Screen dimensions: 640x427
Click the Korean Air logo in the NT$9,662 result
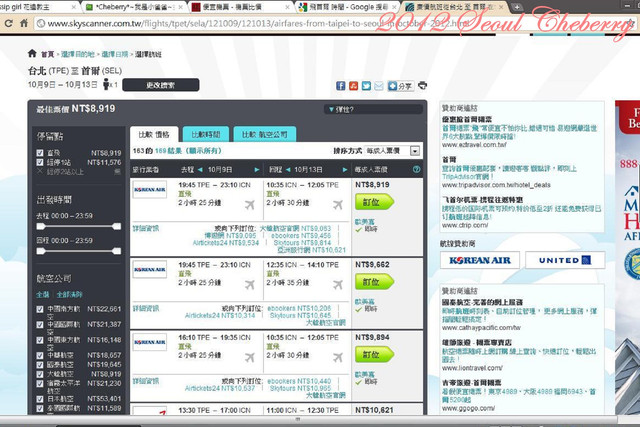[150, 269]
